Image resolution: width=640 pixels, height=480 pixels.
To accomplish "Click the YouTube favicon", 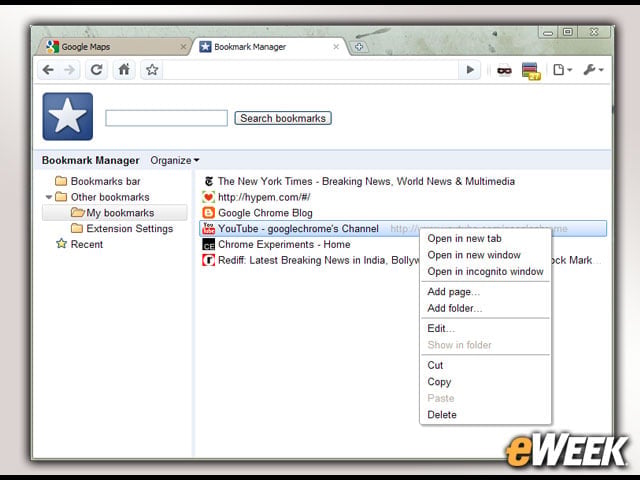I will point(209,229).
